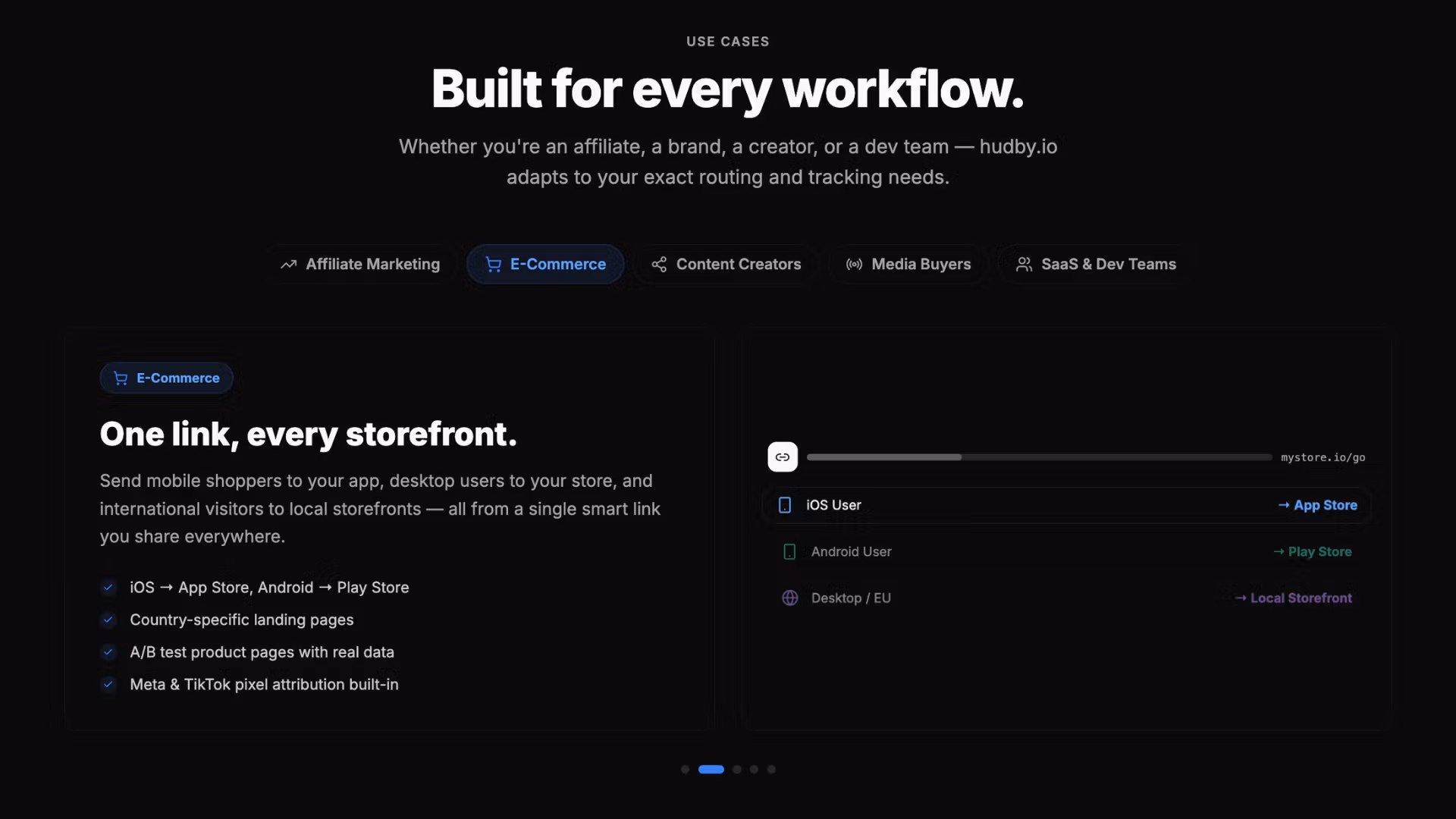Click checkmark beside A/B test product pages

point(108,652)
